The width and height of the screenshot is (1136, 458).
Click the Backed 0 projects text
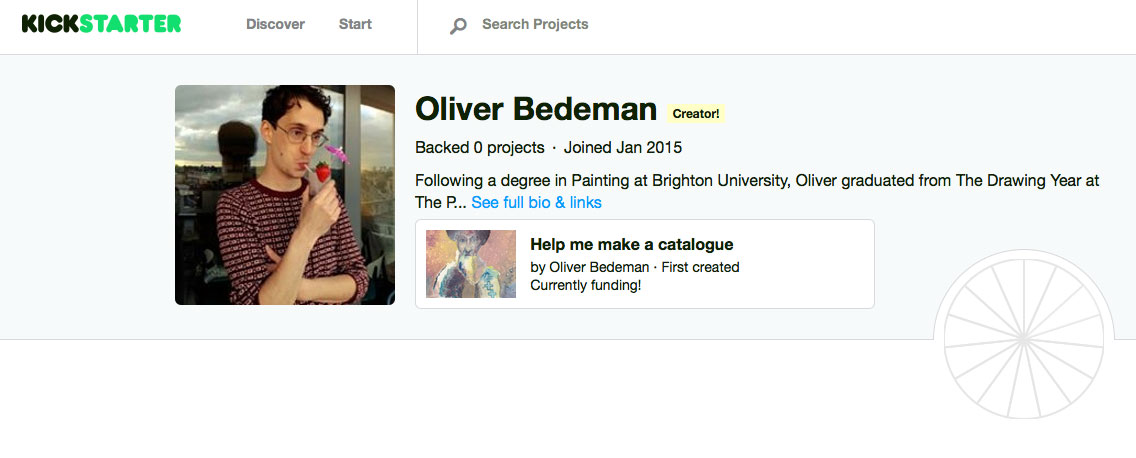tap(479, 147)
